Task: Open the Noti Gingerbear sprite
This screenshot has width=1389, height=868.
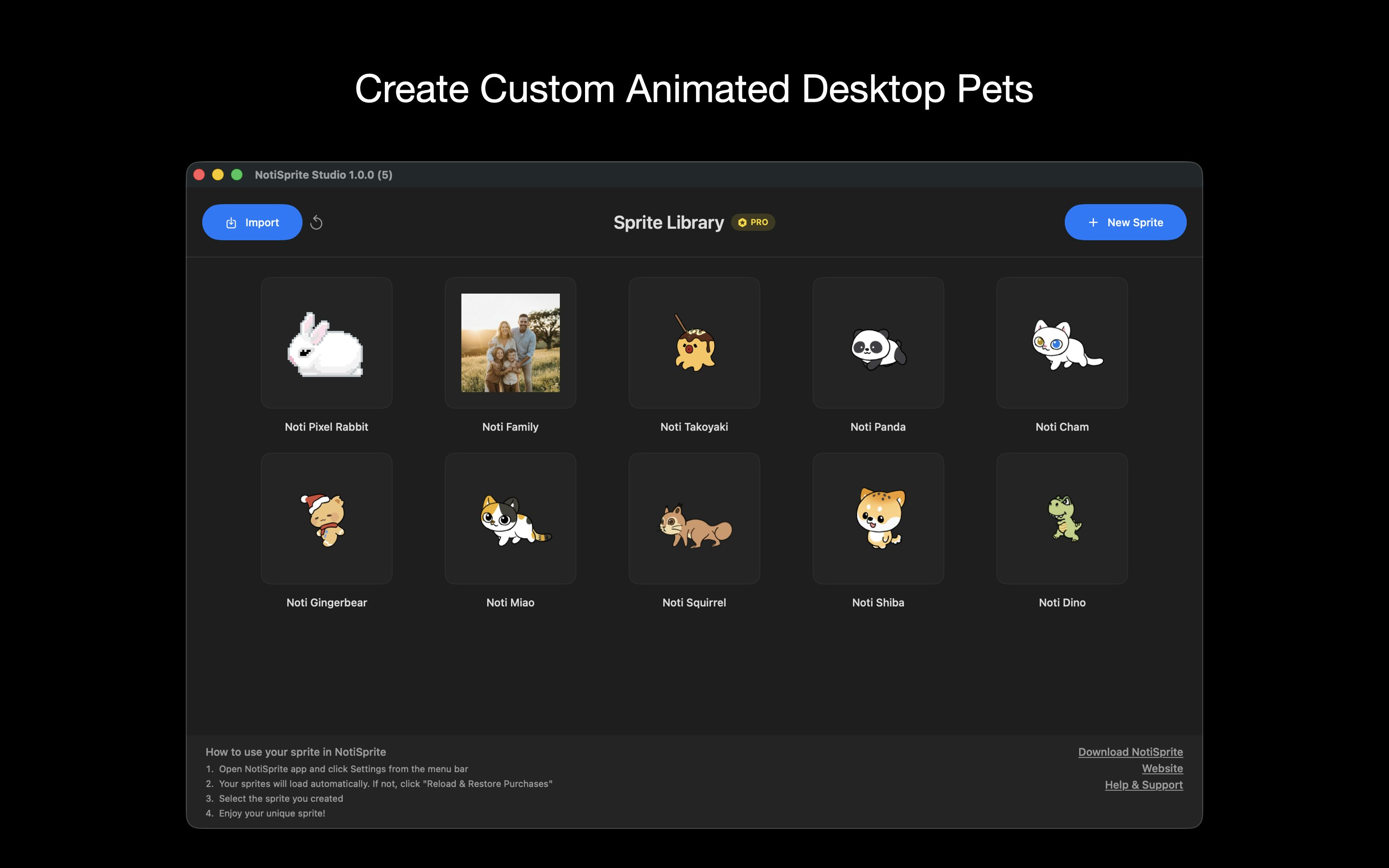Action: coord(326,518)
